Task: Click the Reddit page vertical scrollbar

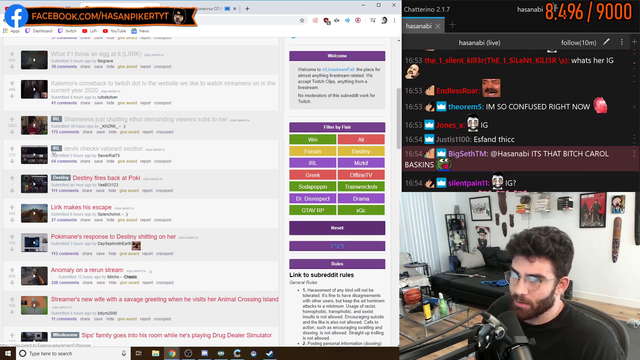Action: pyautogui.click(x=398, y=118)
